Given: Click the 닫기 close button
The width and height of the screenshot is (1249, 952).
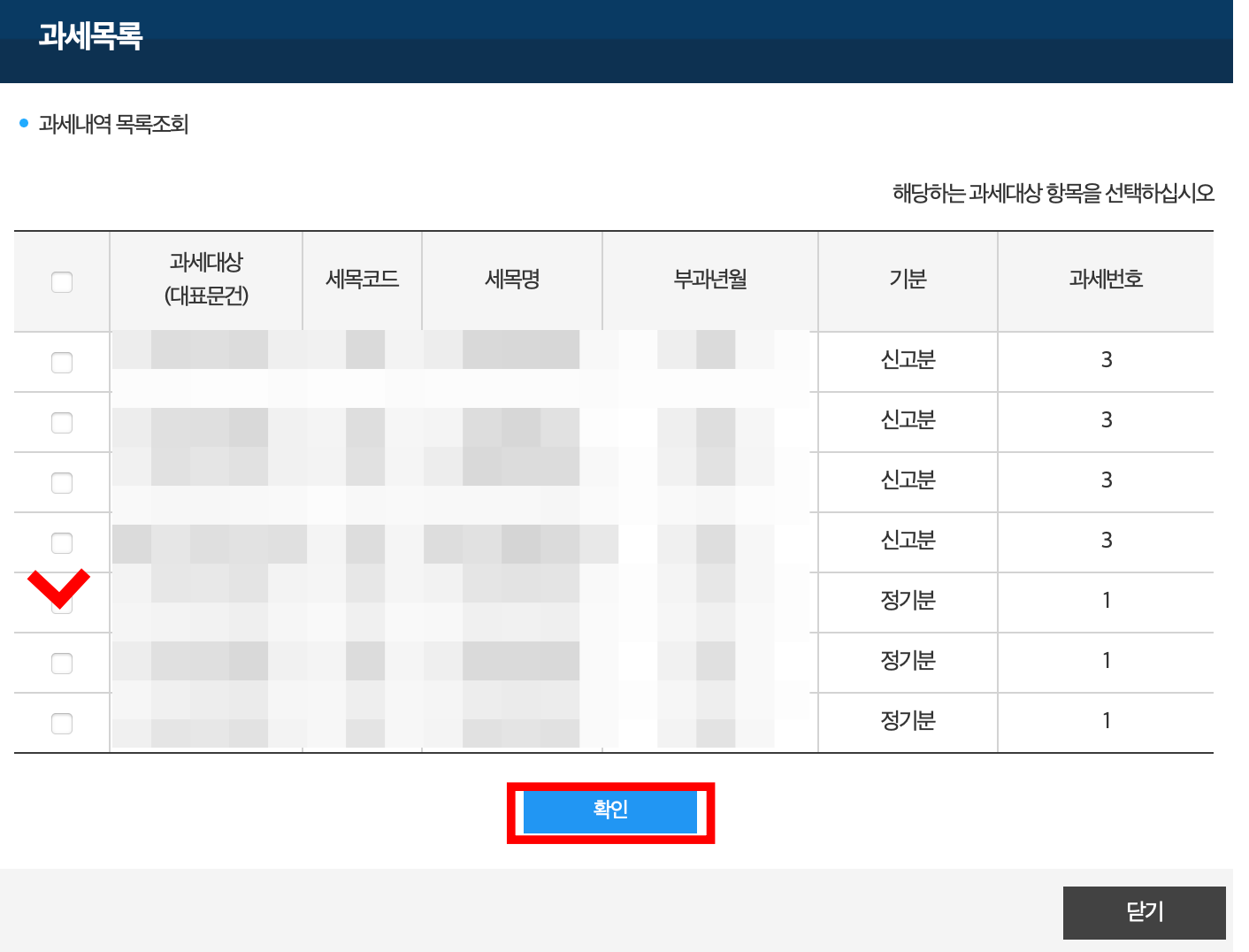Looking at the screenshot, I should click(1145, 912).
